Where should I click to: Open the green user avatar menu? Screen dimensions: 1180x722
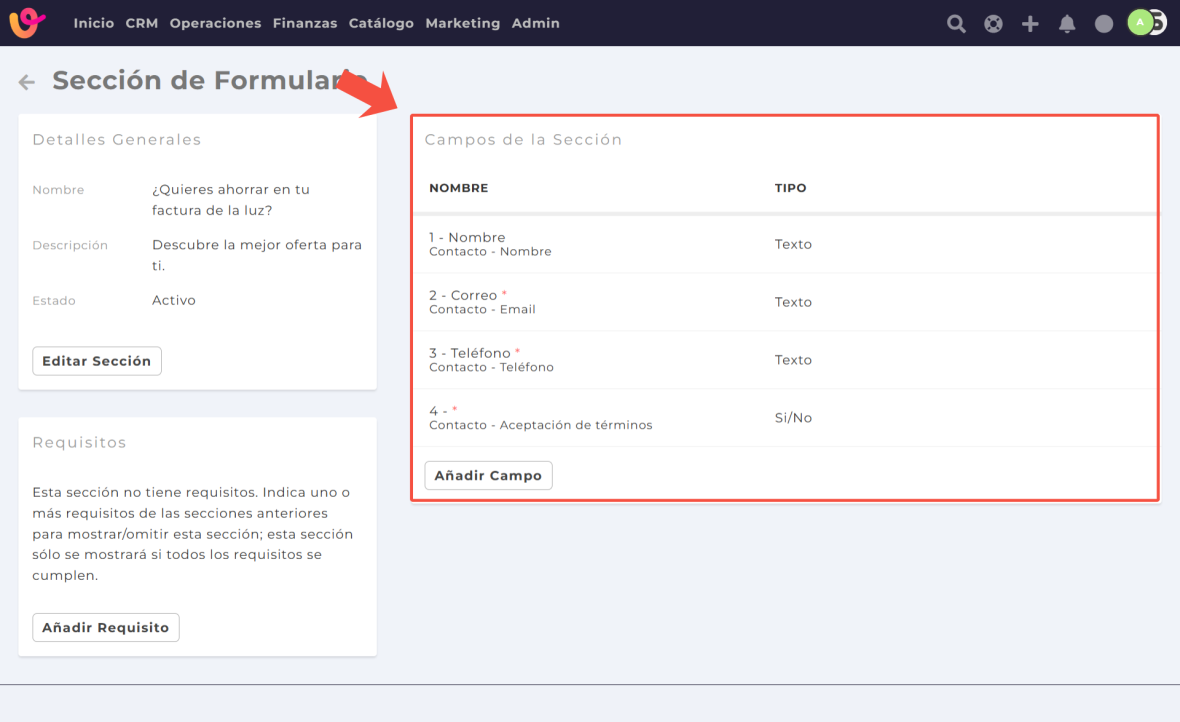click(x=1141, y=23)
